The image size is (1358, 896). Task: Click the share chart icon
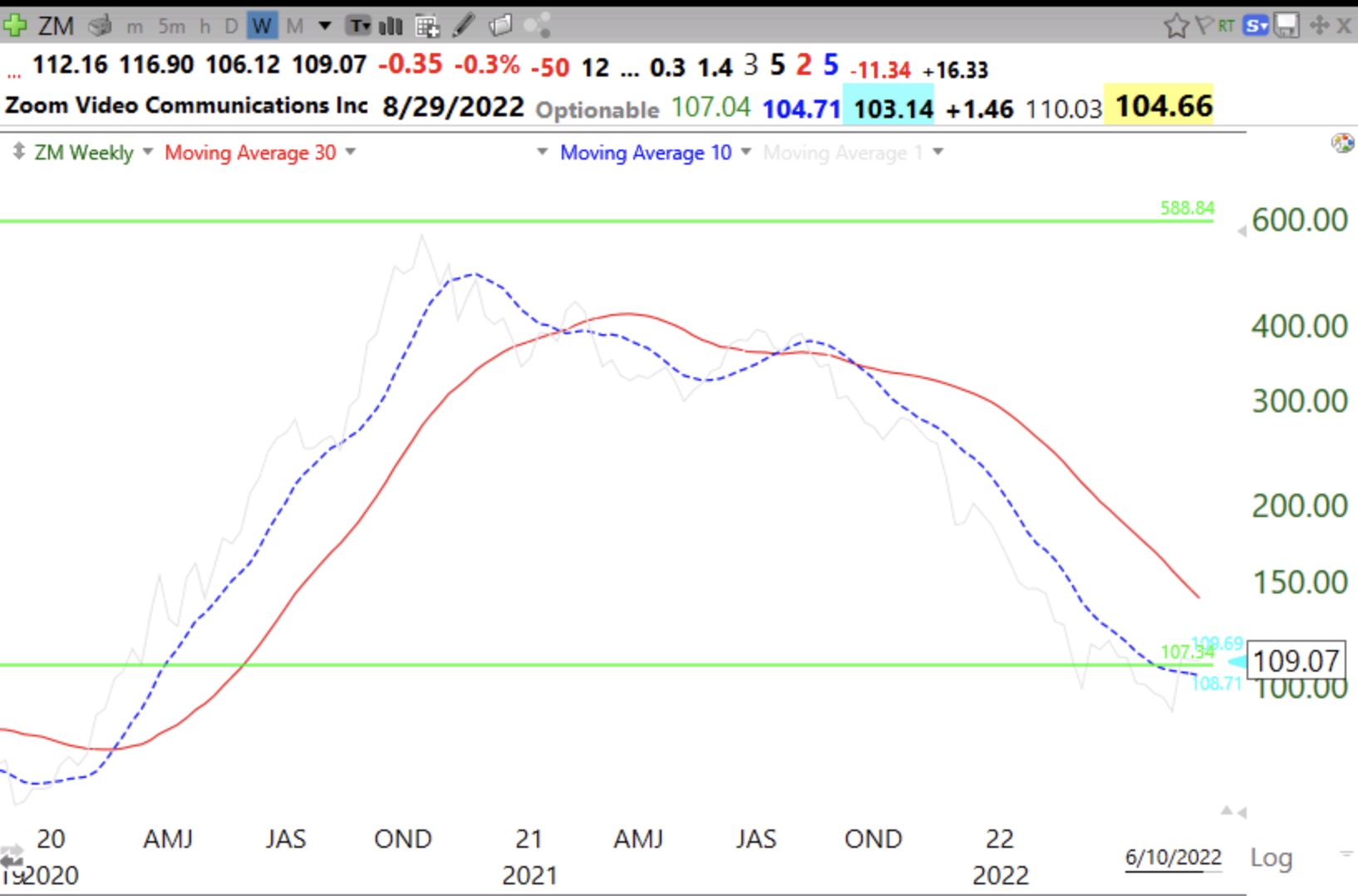537,26
